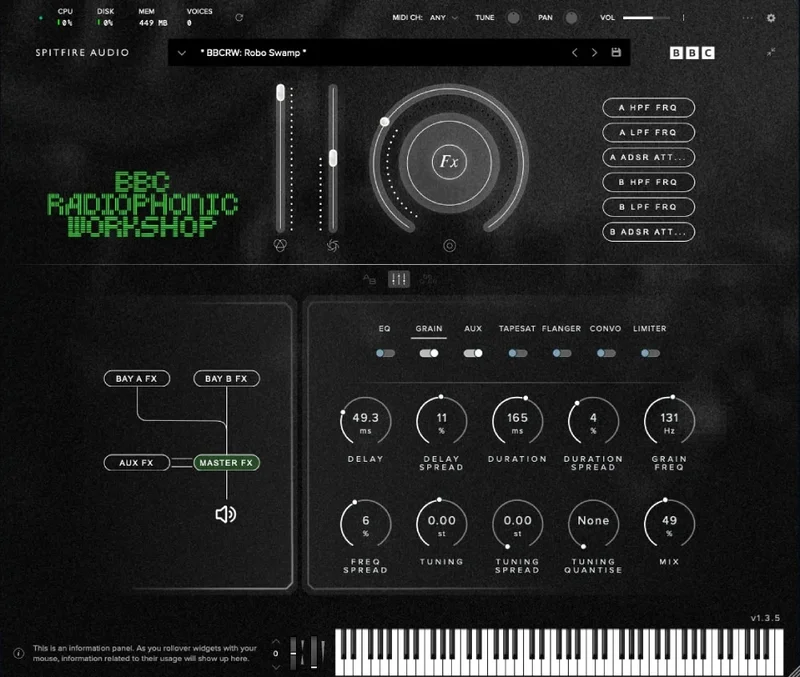
Task: Select the GRAIN tab
Action: 429,329
